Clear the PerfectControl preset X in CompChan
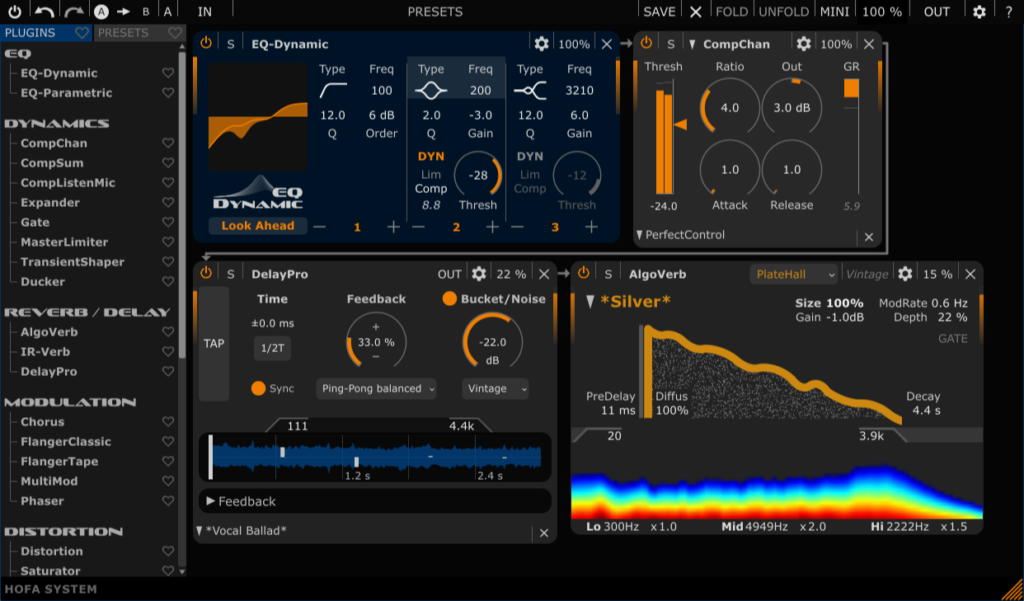Screen dimensions: 1024x601 click(x=869, y=237)
